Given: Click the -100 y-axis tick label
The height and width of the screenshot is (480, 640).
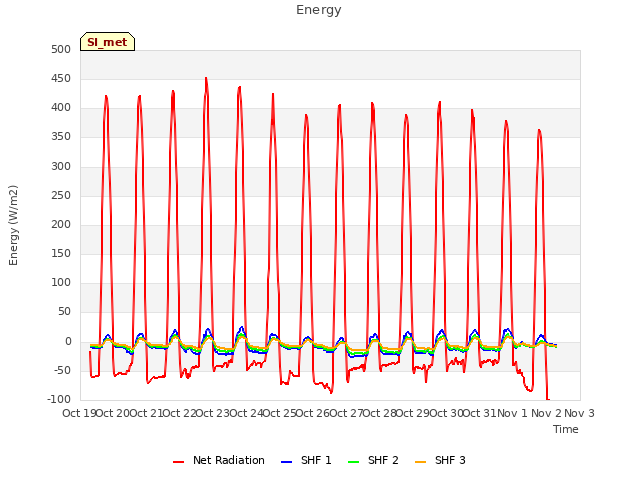Looking at the screenshot, I should tap(58, 400).
